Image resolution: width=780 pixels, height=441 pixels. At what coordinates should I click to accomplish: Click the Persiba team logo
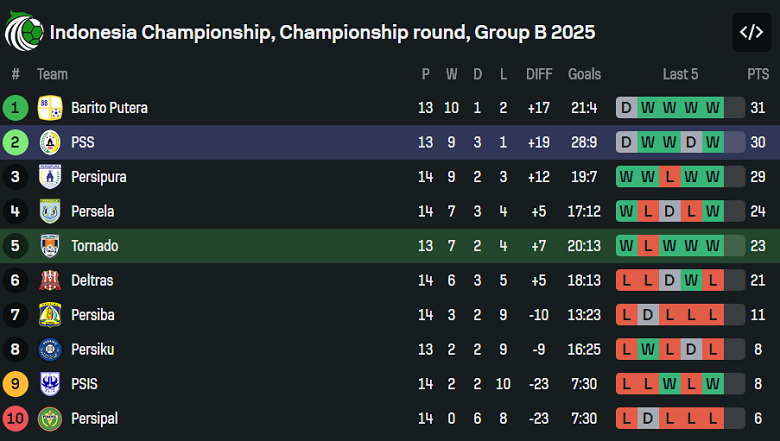click(x=50, y=315)
